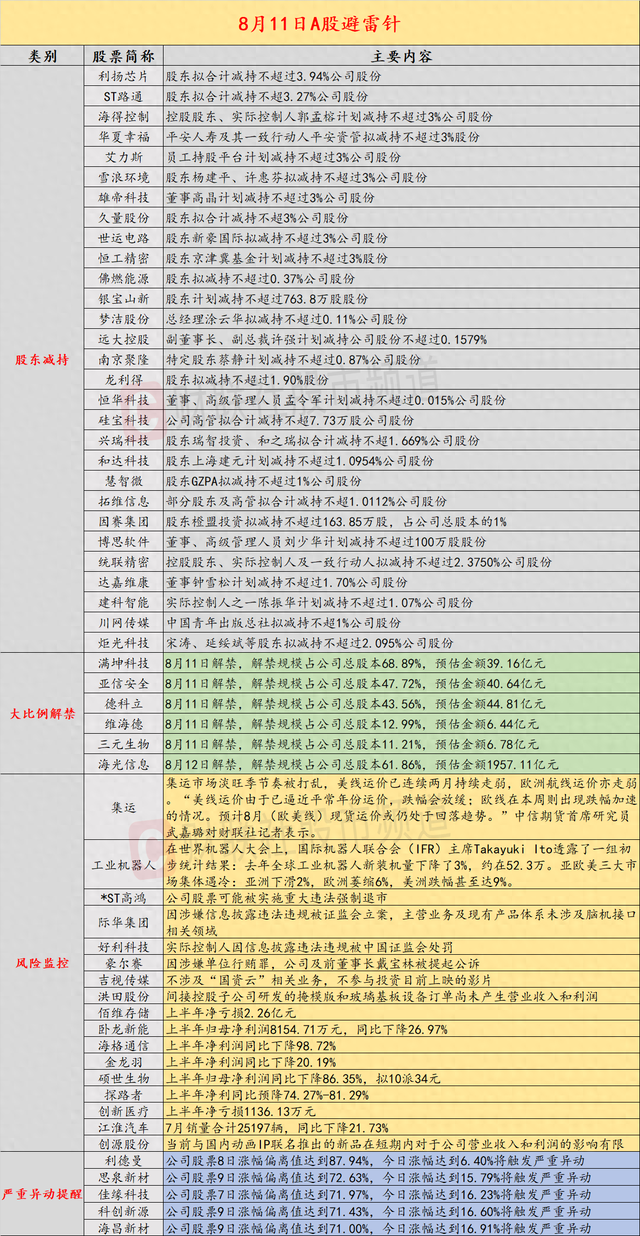Image resolution: width=640 pixels, height=1236 pixels.
Task: Click the stock name "德科立"
Action: click(x=125, y=703)
